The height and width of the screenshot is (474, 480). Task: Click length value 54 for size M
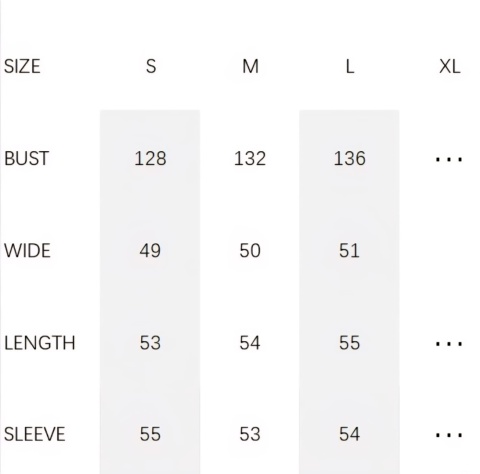pos(250,343)
